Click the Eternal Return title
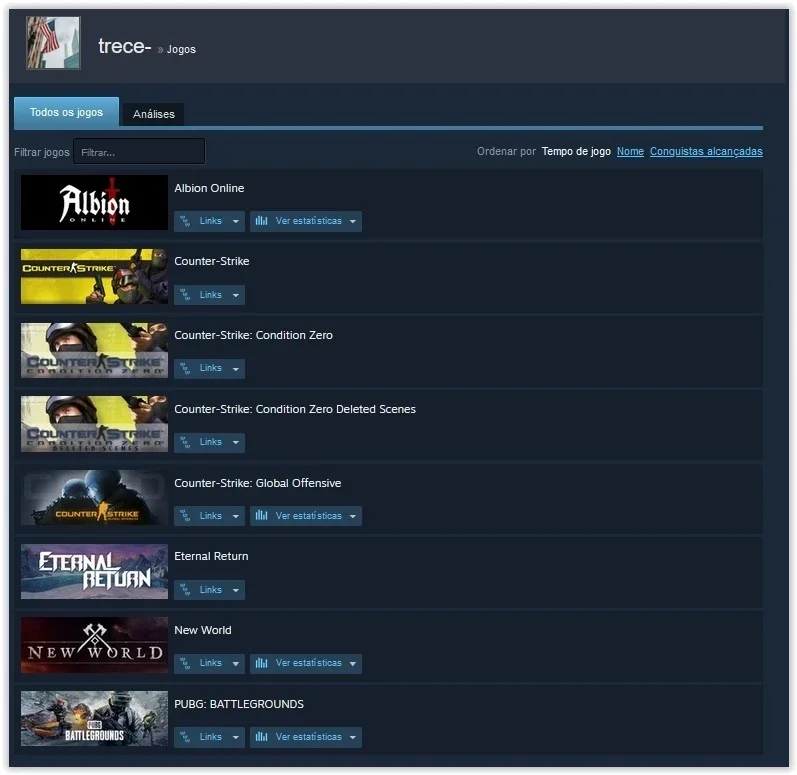 (211, 556)
